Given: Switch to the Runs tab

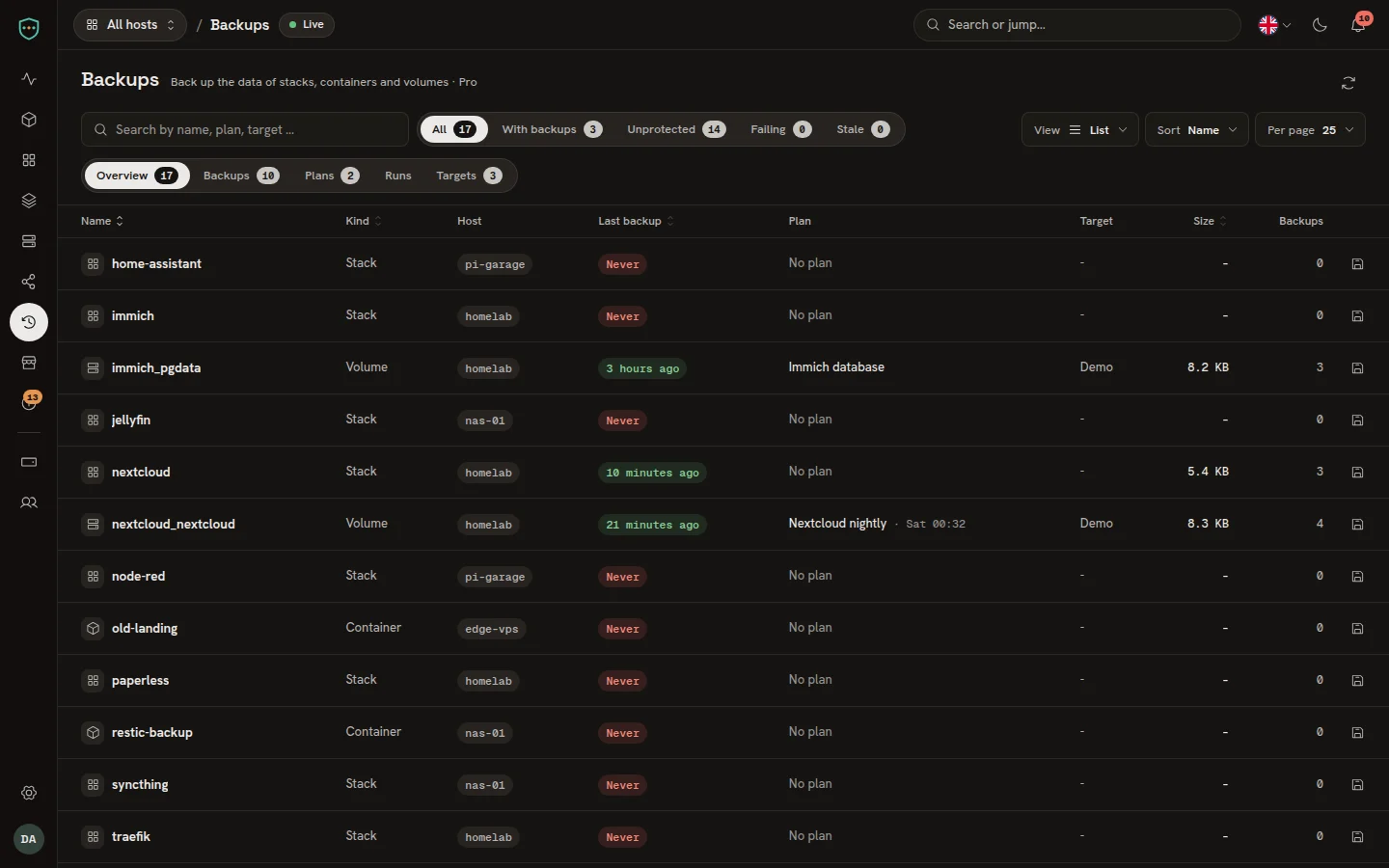Looking at the screenshot, I should tap(398, 176).
